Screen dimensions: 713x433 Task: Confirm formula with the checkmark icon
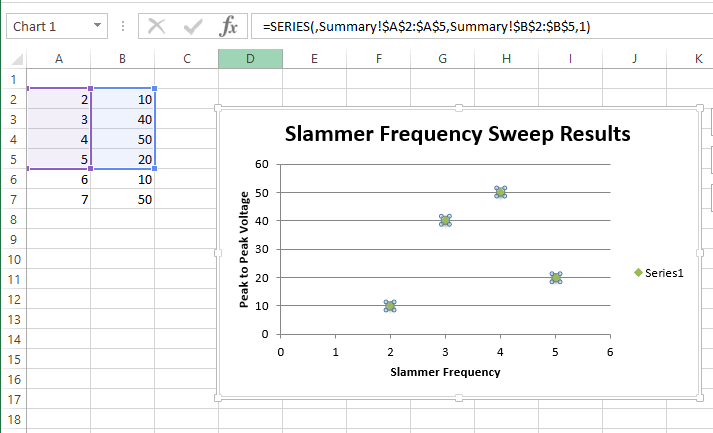193,27
